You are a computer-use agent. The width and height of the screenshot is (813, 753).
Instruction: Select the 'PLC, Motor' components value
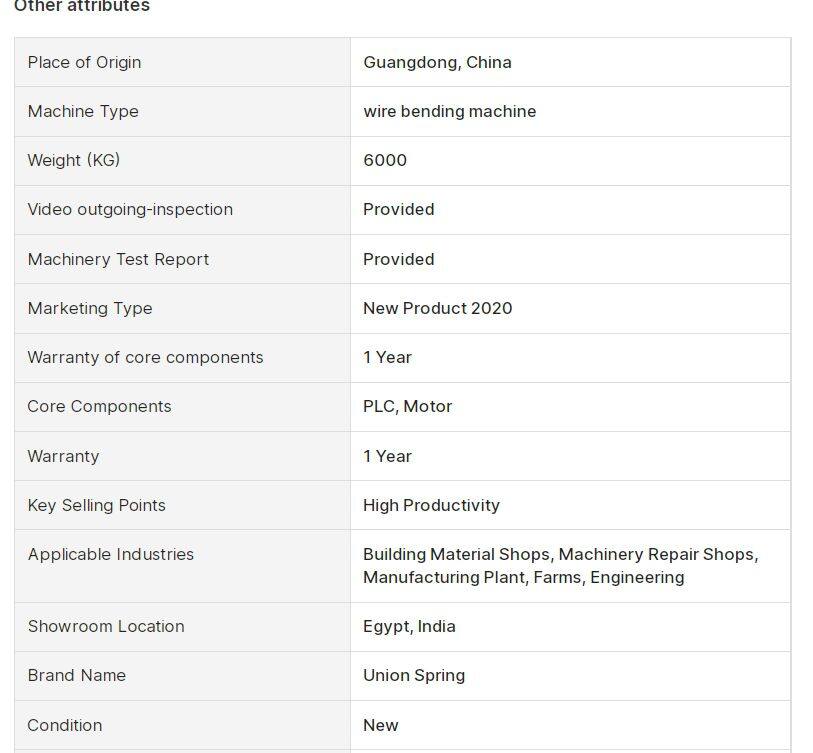click(x=407, y=406)
